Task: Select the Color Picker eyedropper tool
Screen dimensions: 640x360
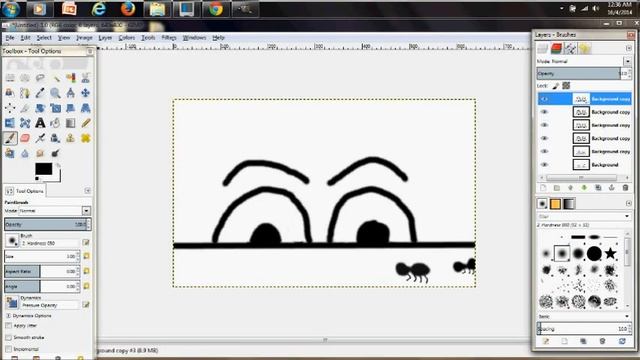Action: click(40, 93)
